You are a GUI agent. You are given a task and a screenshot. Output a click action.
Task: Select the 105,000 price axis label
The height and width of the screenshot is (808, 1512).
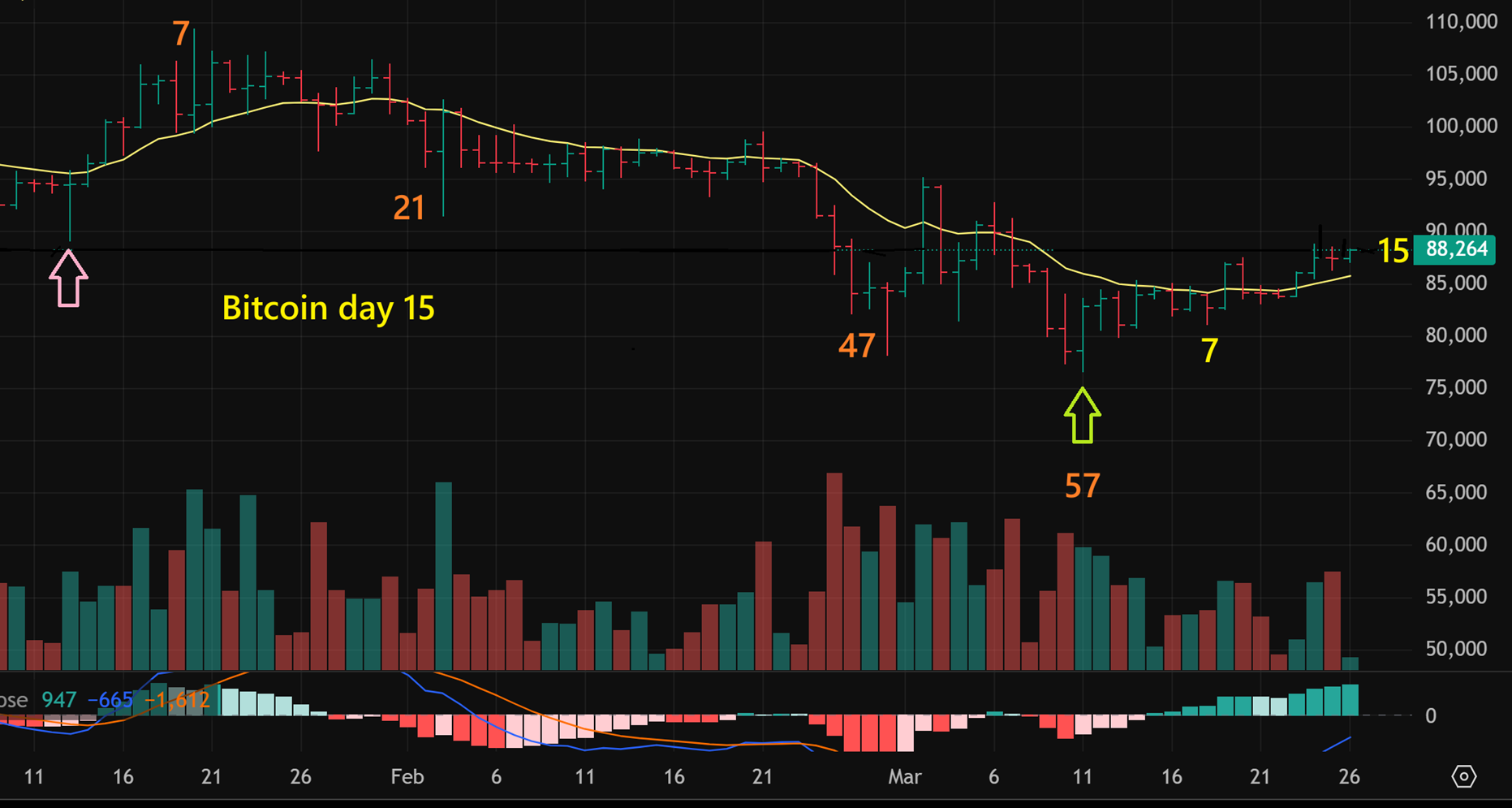coord(1462,74)
